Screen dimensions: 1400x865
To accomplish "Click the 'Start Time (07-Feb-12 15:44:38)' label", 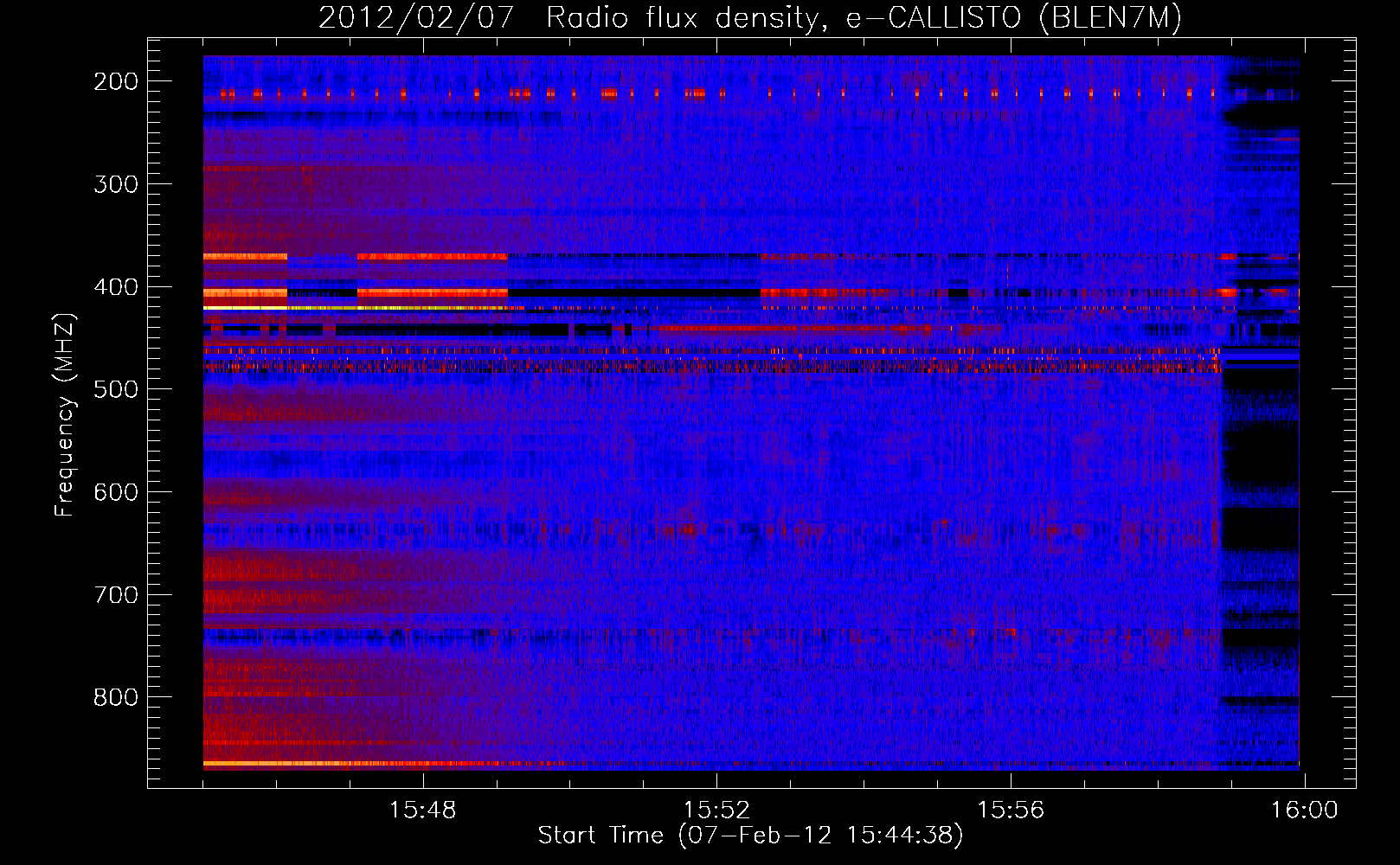I will click(x=750, y=836).
